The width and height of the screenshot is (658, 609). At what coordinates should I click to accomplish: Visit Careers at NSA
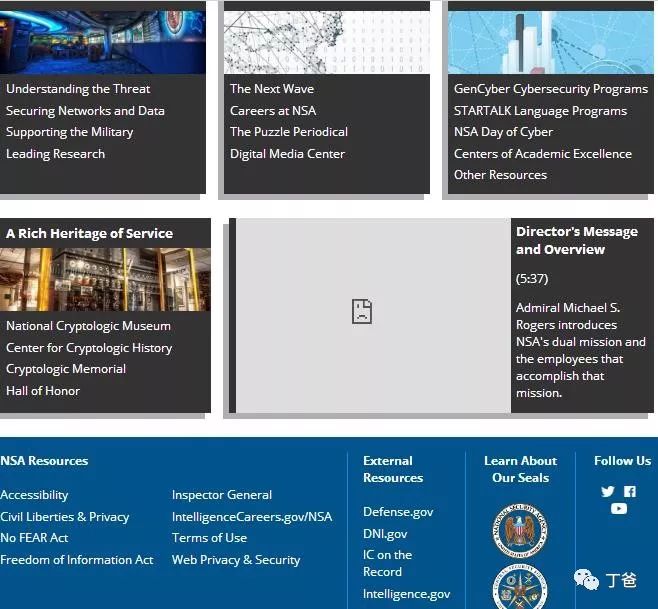click(x=273, y=111)
